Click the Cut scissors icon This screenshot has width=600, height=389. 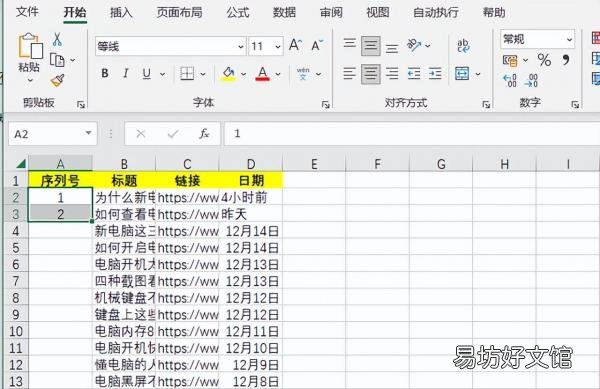click(57, 39)
